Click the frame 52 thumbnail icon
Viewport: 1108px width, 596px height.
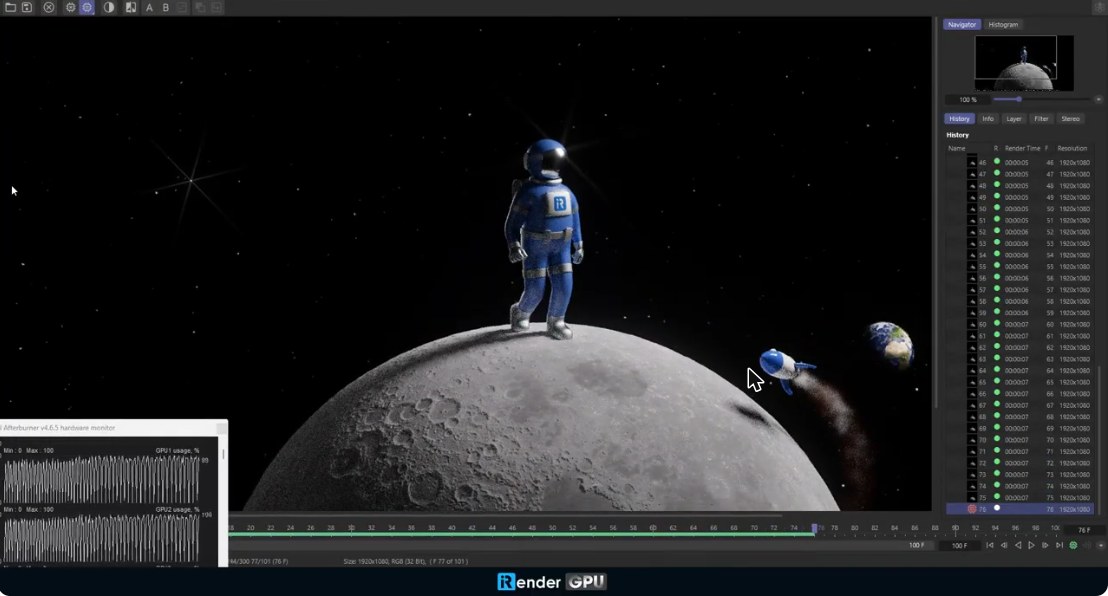[x=972, y=232]
